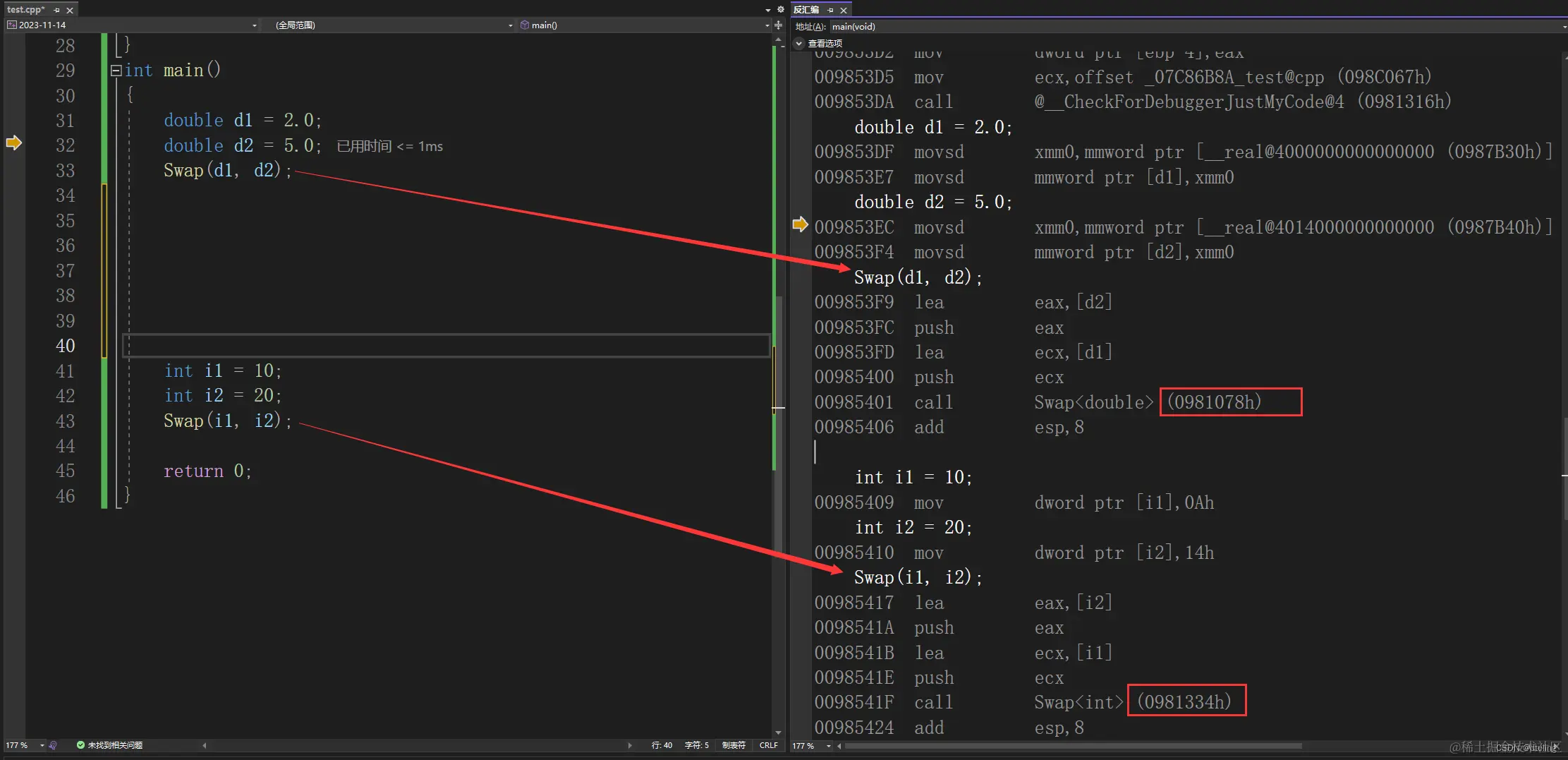The width and height of the screenshot is (1568, 760).
Task: Click the disassembly horizontal scrollbar thumb
Action: coord(1073,746)
